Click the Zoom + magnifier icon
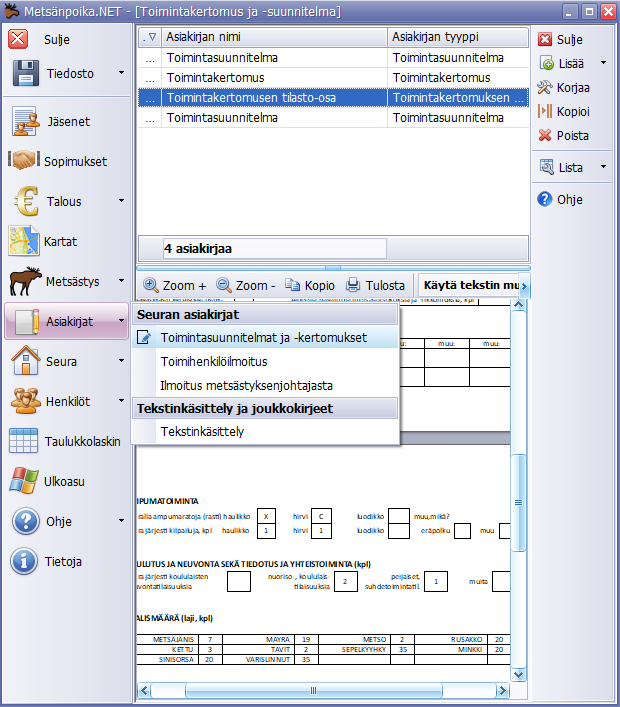The width and height of the screenshot is (620, 707). point(152,285)
